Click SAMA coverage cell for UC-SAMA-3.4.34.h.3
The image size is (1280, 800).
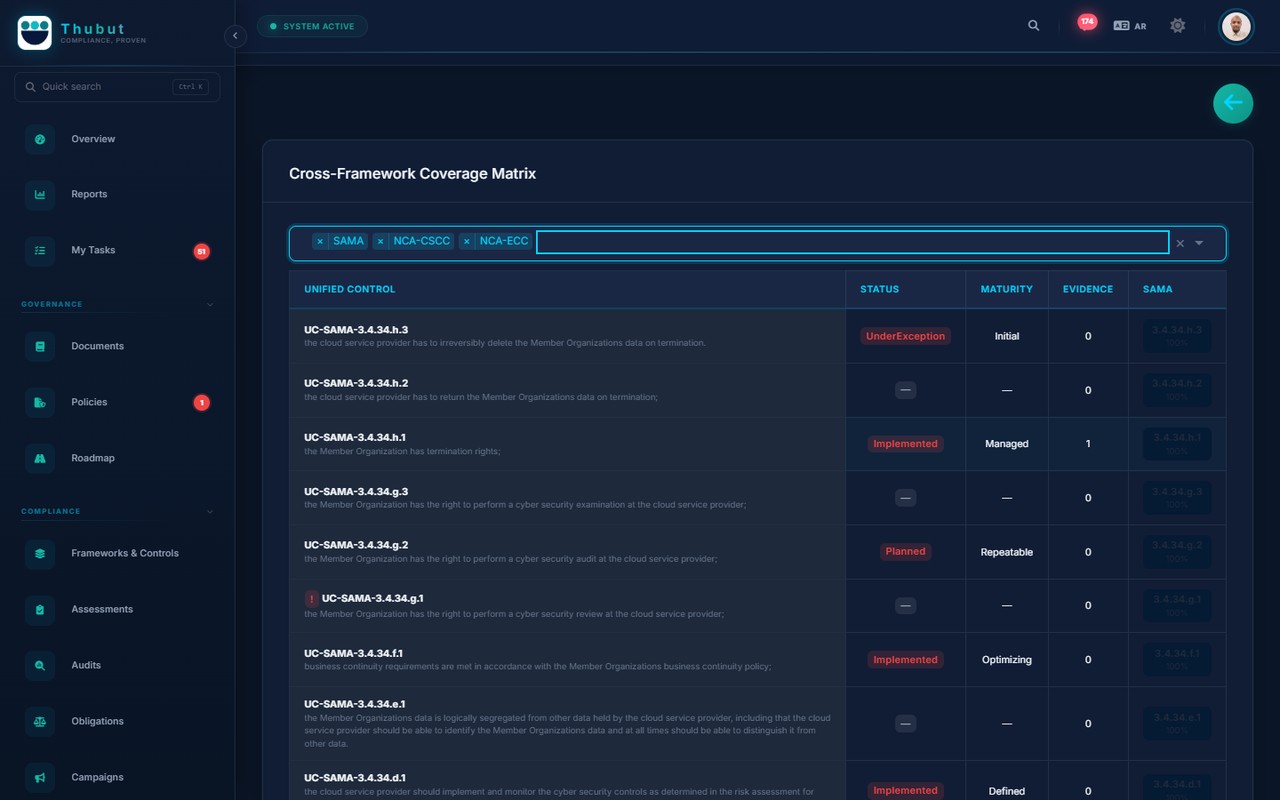[1177, 335]
